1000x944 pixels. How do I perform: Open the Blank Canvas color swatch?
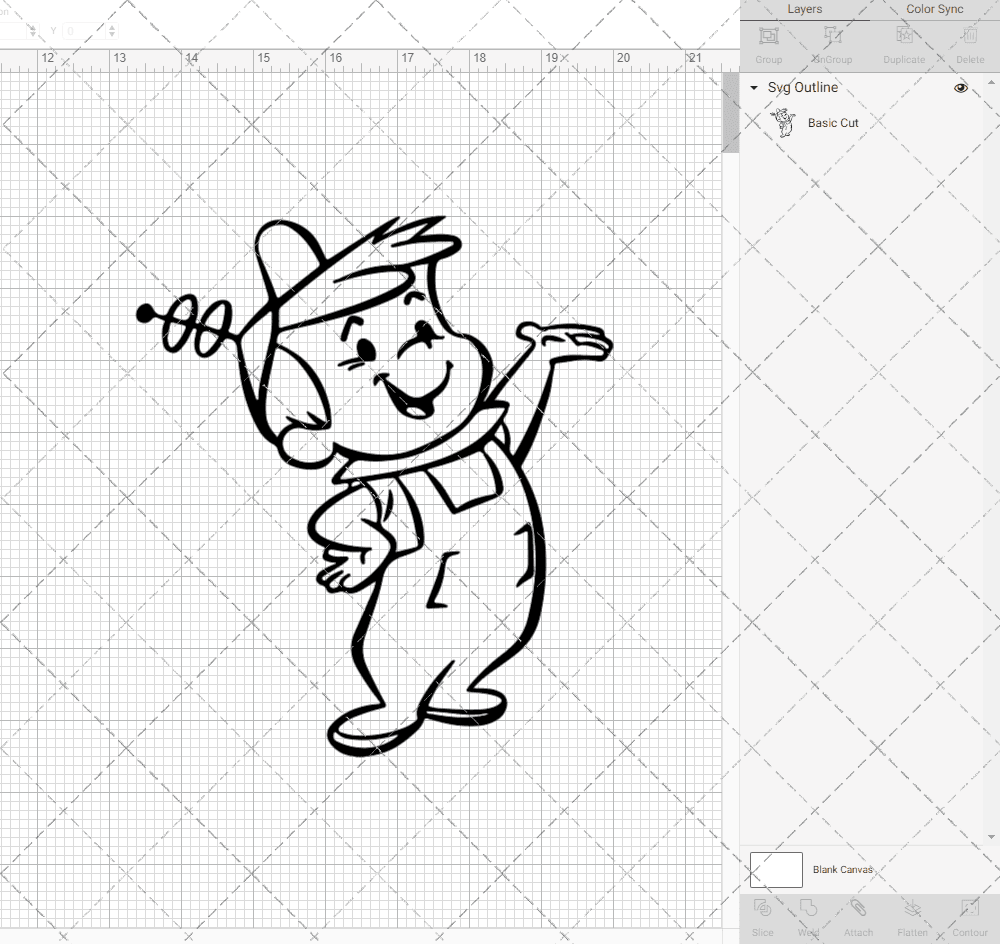point(775,869)
